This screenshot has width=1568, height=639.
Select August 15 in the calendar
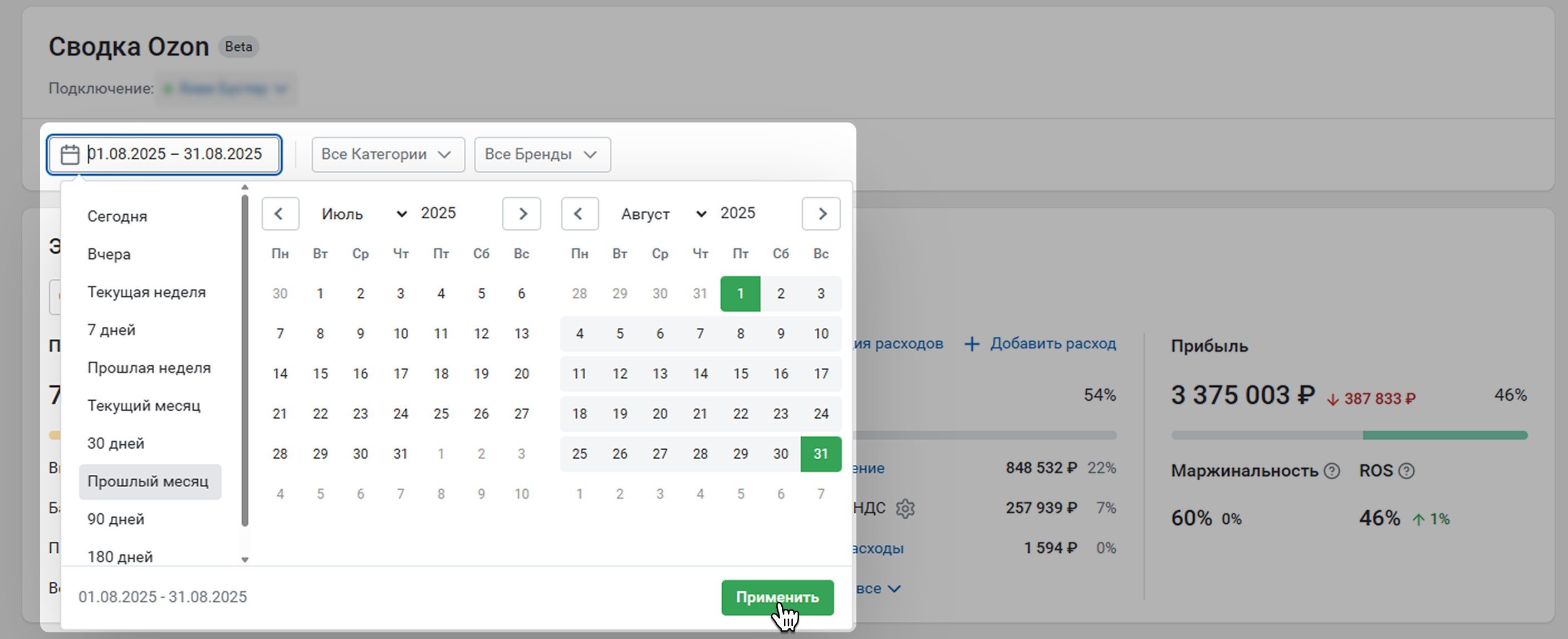[740, 373]
